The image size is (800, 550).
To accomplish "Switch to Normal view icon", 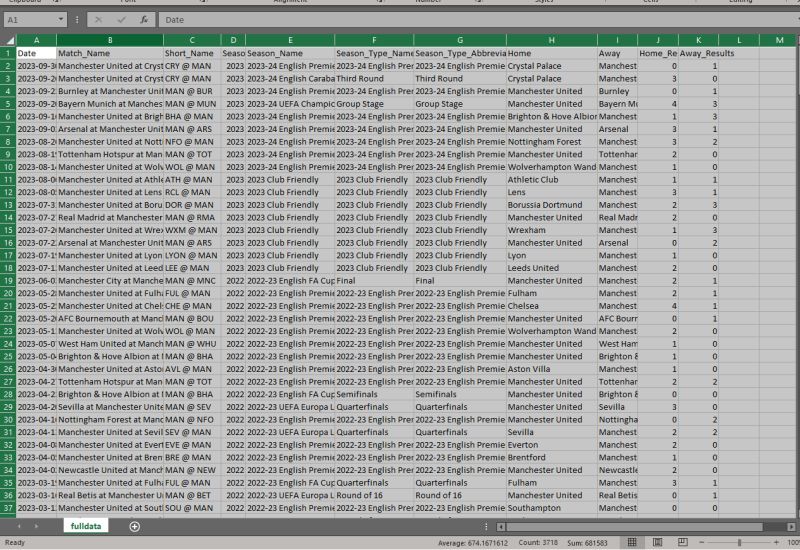I will (x=632, y=542).
